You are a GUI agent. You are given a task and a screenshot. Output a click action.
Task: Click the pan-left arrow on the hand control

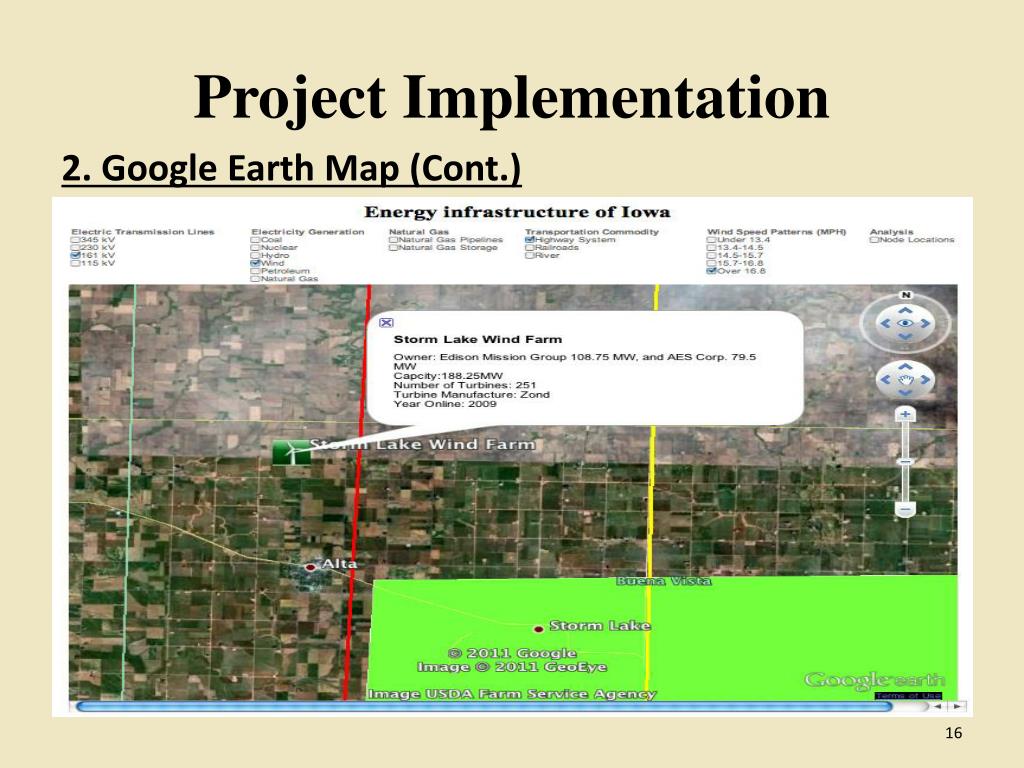[x=886, y=379]
